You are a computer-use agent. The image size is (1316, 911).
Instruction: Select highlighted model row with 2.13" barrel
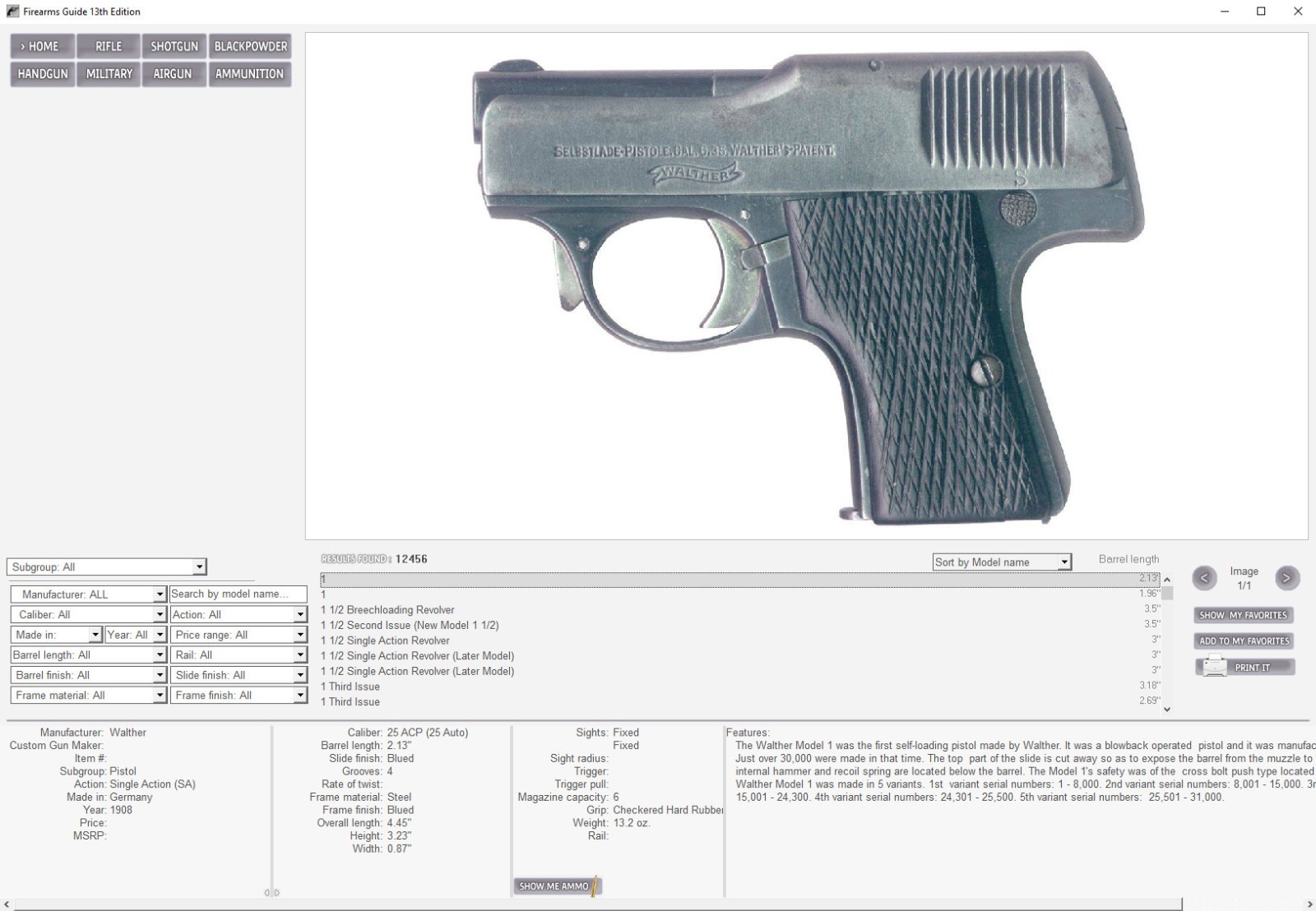click(739, 579)
